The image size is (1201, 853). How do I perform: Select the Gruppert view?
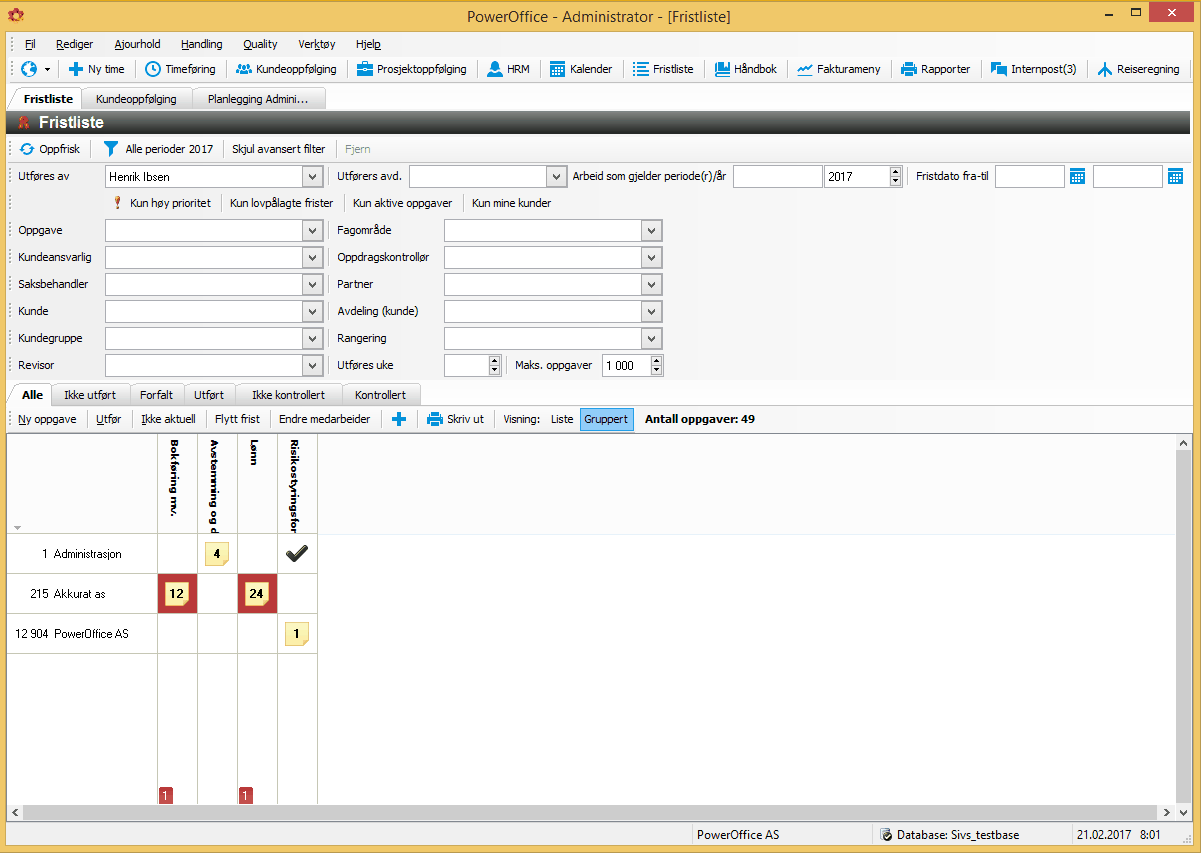606,419
